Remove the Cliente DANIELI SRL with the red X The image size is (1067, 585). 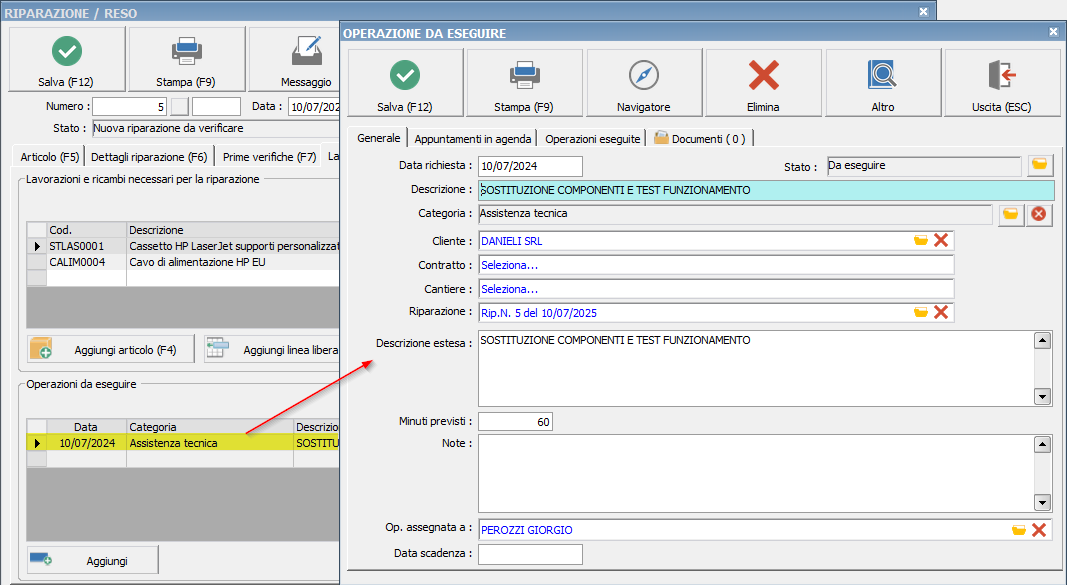click(x=940, y=241)
